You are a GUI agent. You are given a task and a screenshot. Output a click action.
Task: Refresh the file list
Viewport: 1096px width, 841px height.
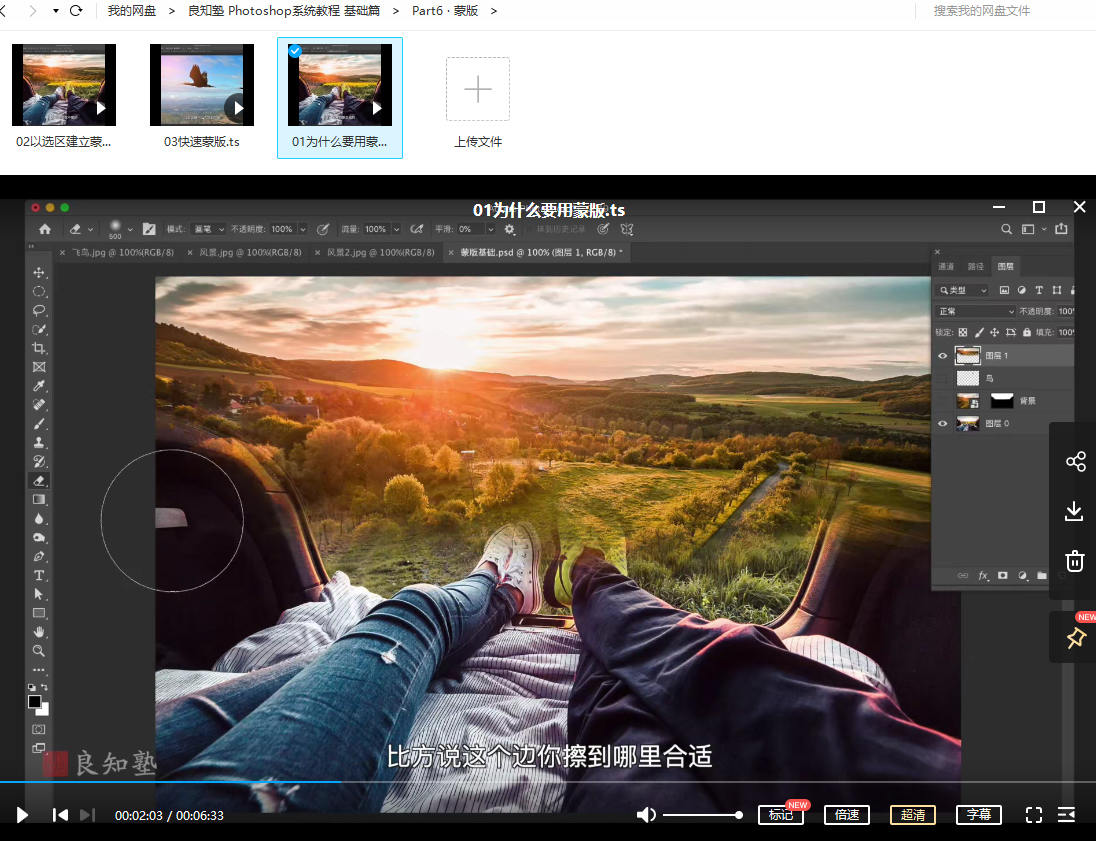[76, 11]
